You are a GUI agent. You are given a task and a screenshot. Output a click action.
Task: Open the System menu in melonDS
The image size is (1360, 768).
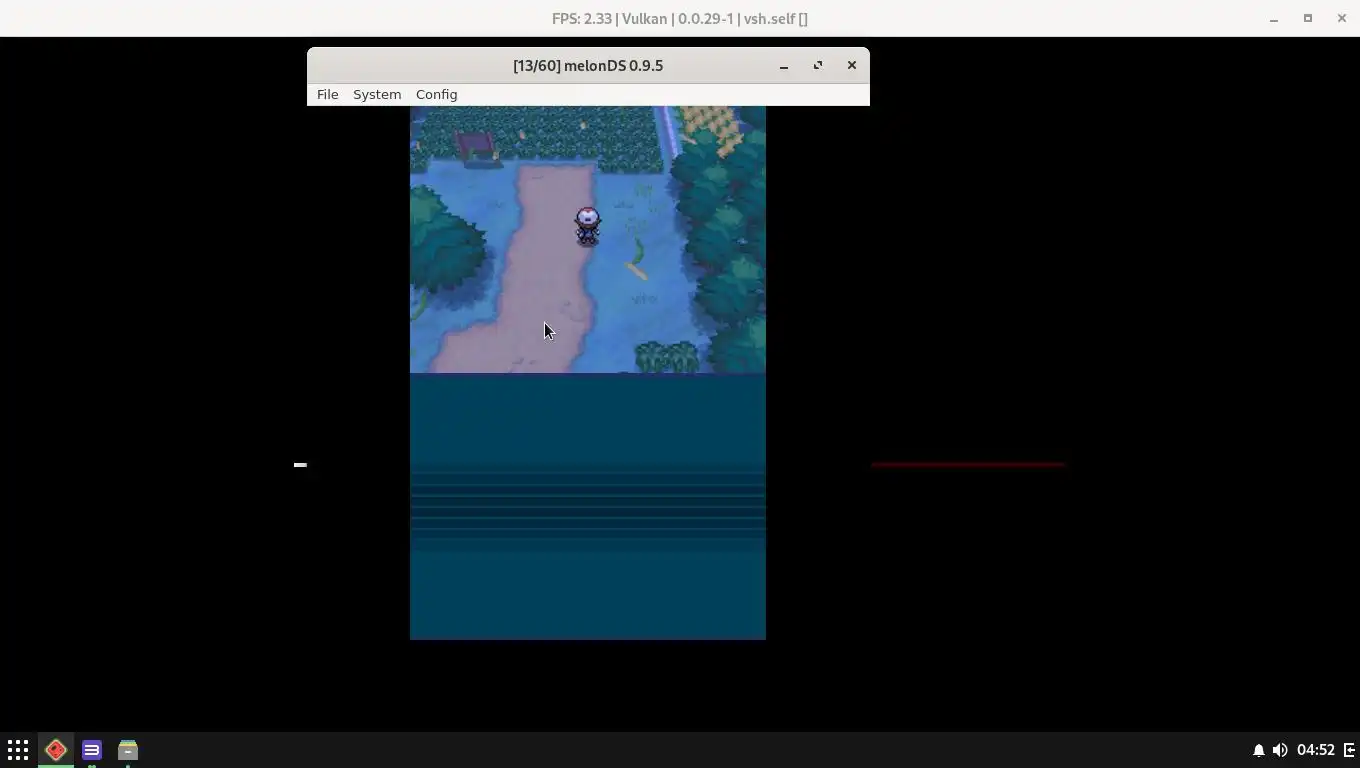(x=377, y=94)
